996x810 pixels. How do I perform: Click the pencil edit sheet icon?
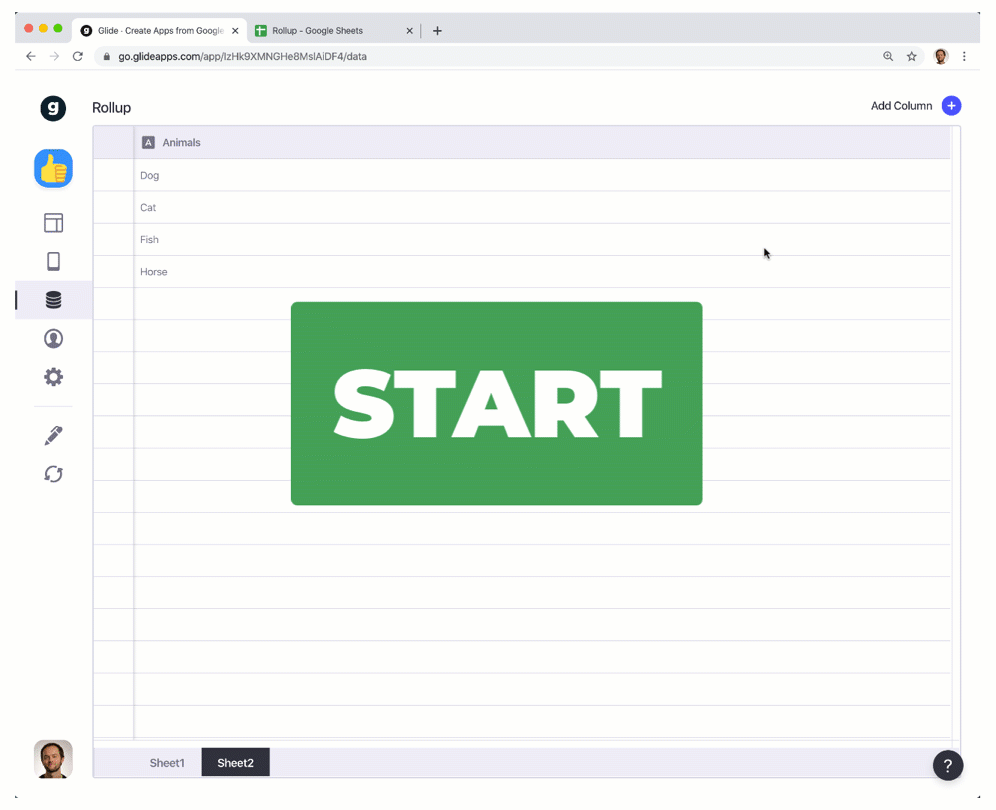point(53,436)
